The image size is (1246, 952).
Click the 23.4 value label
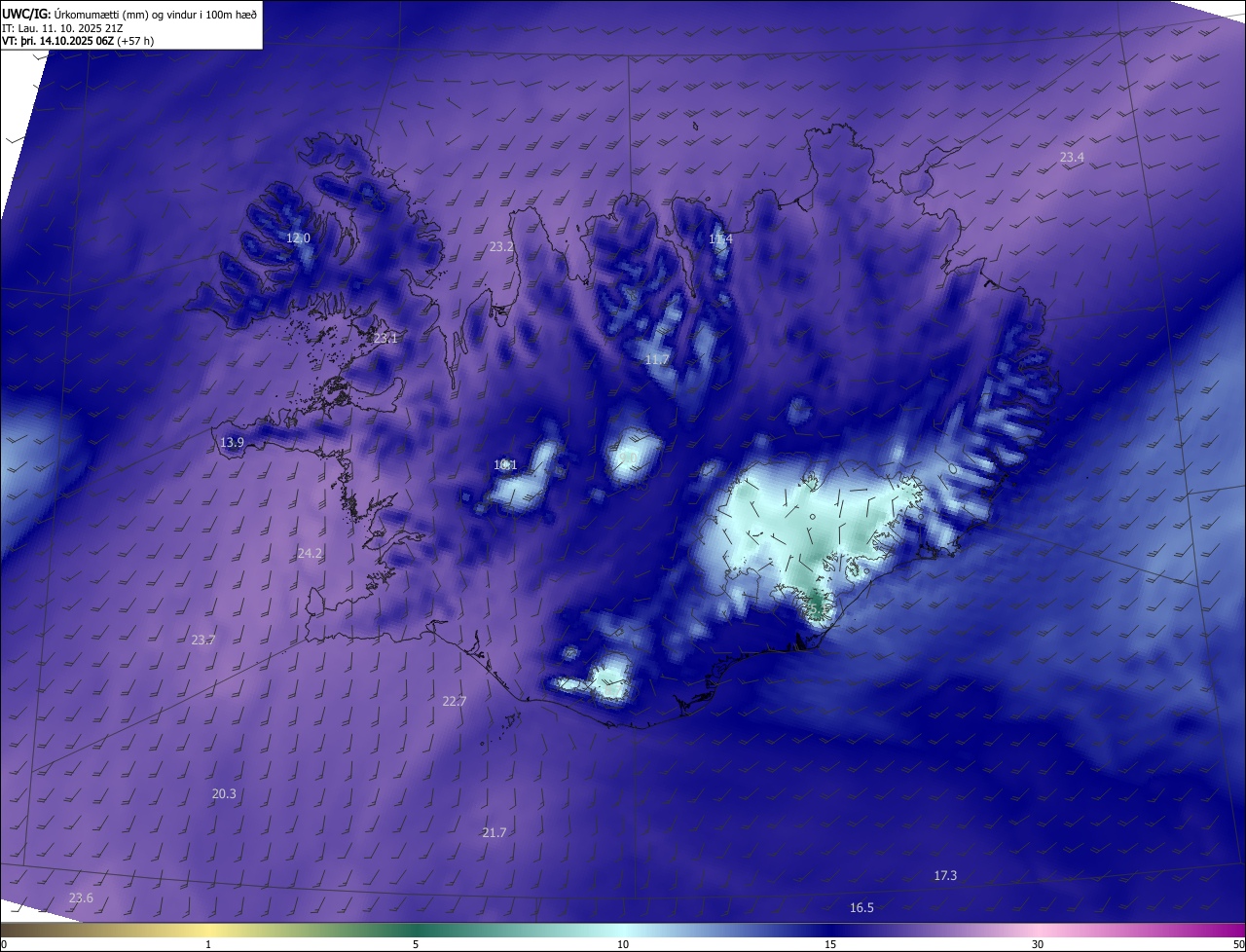point(1072,158)
